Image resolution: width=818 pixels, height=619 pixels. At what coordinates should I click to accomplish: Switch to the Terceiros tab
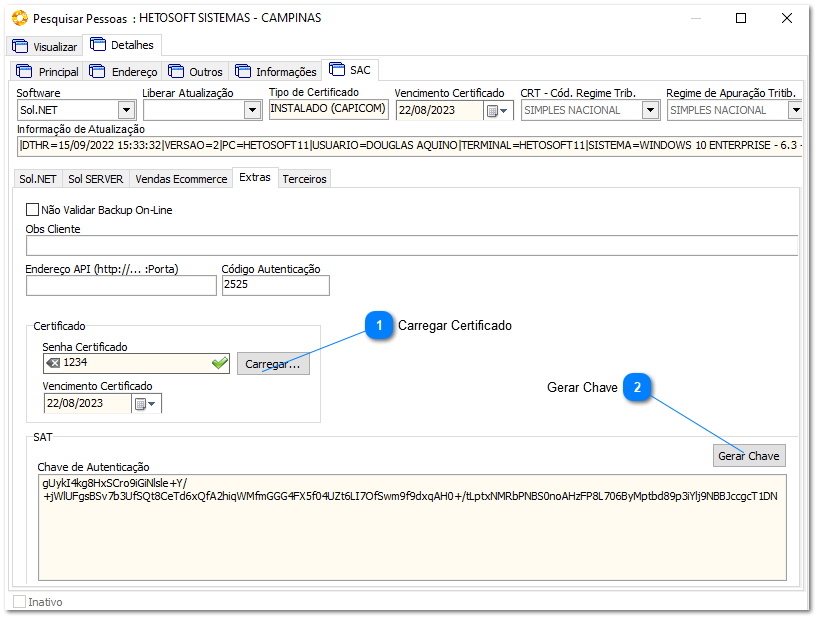point(306,178)
